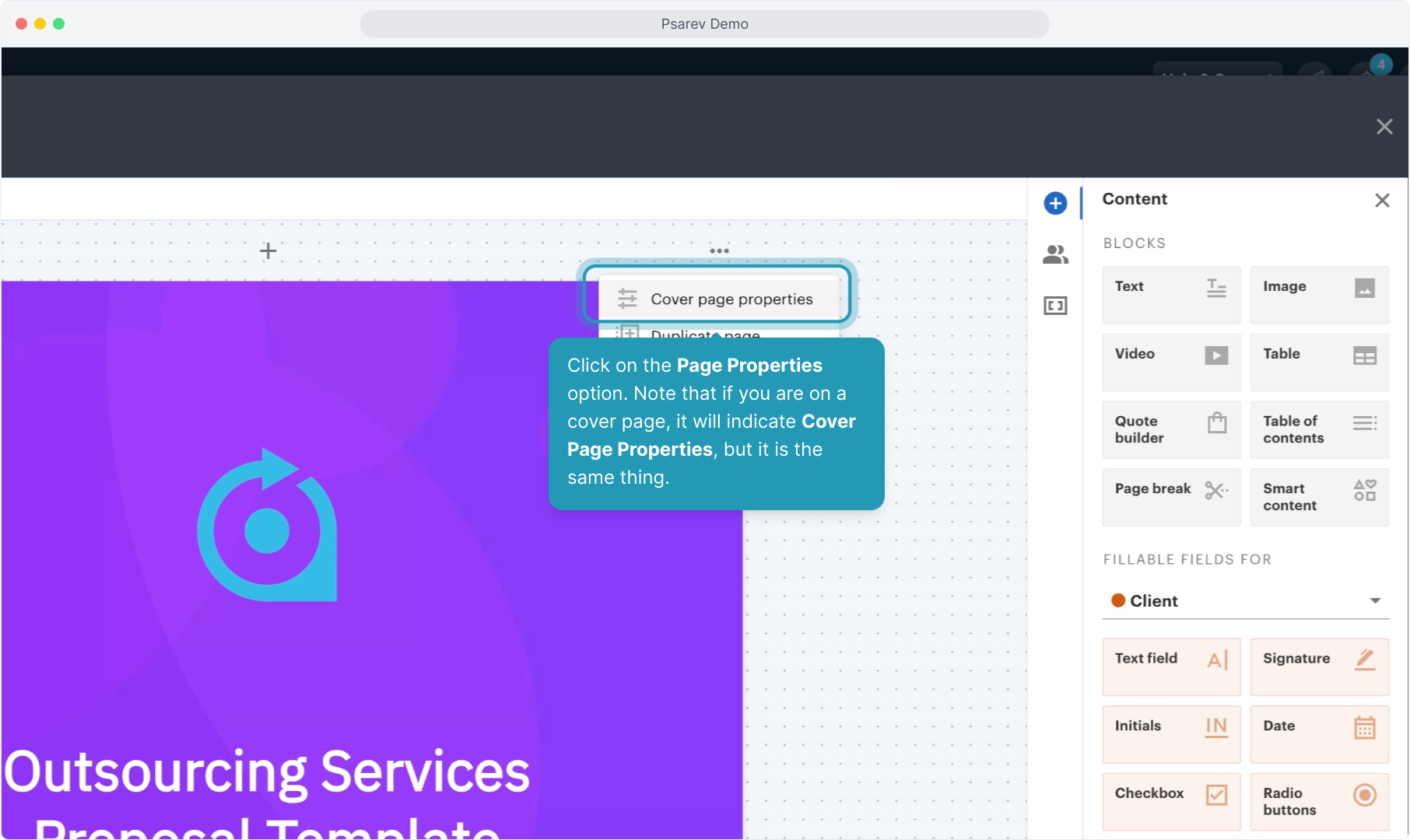Click the plus icon above the cover page
Screen dimensions: 1410x840
(268, 250)
